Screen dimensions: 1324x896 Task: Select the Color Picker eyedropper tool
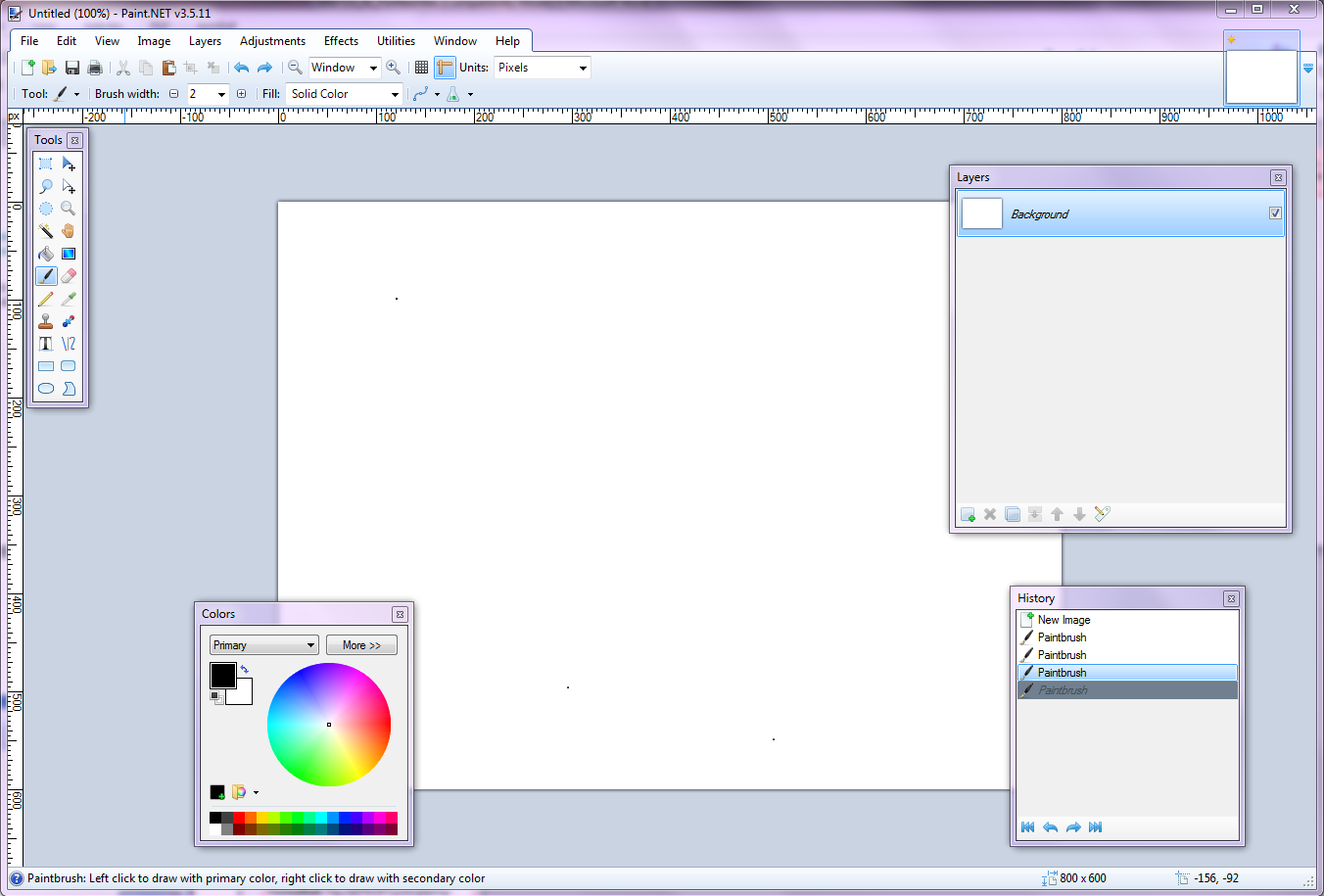pyautogui.click(x=69, y=299)
